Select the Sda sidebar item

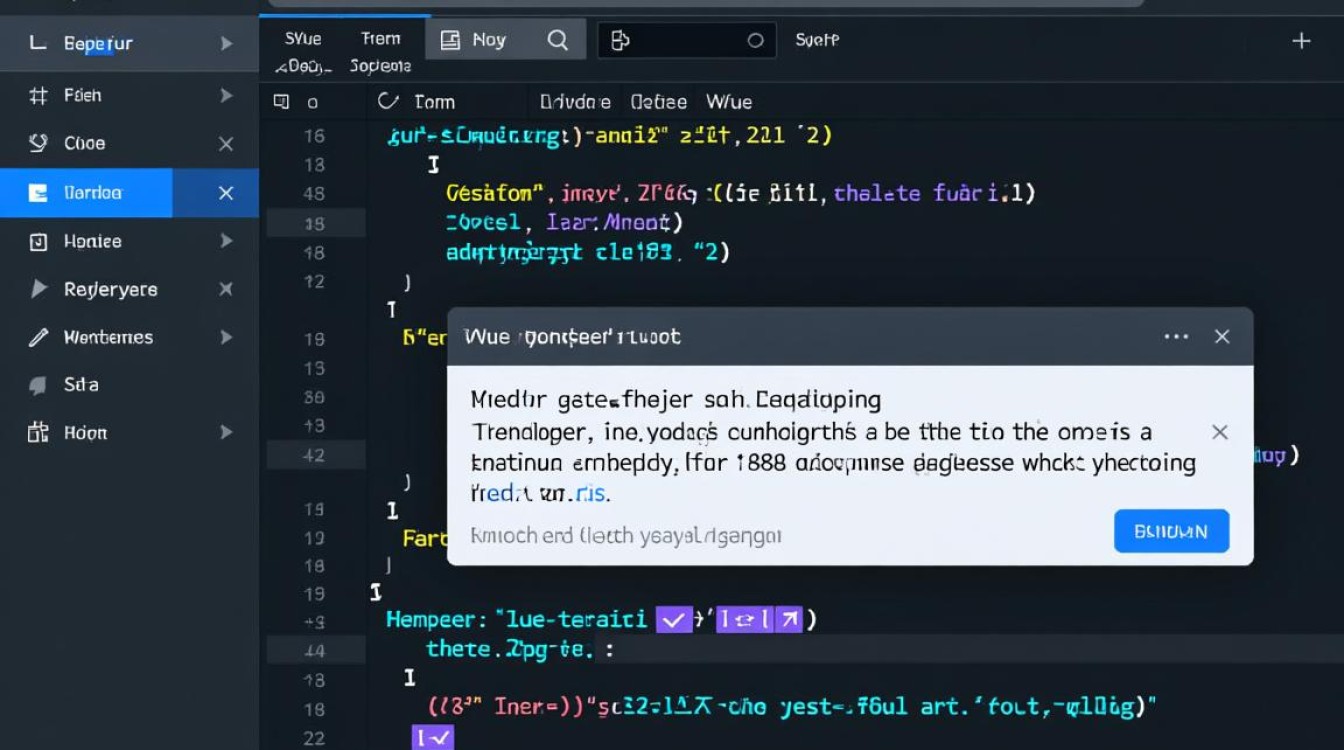[82, 385]
